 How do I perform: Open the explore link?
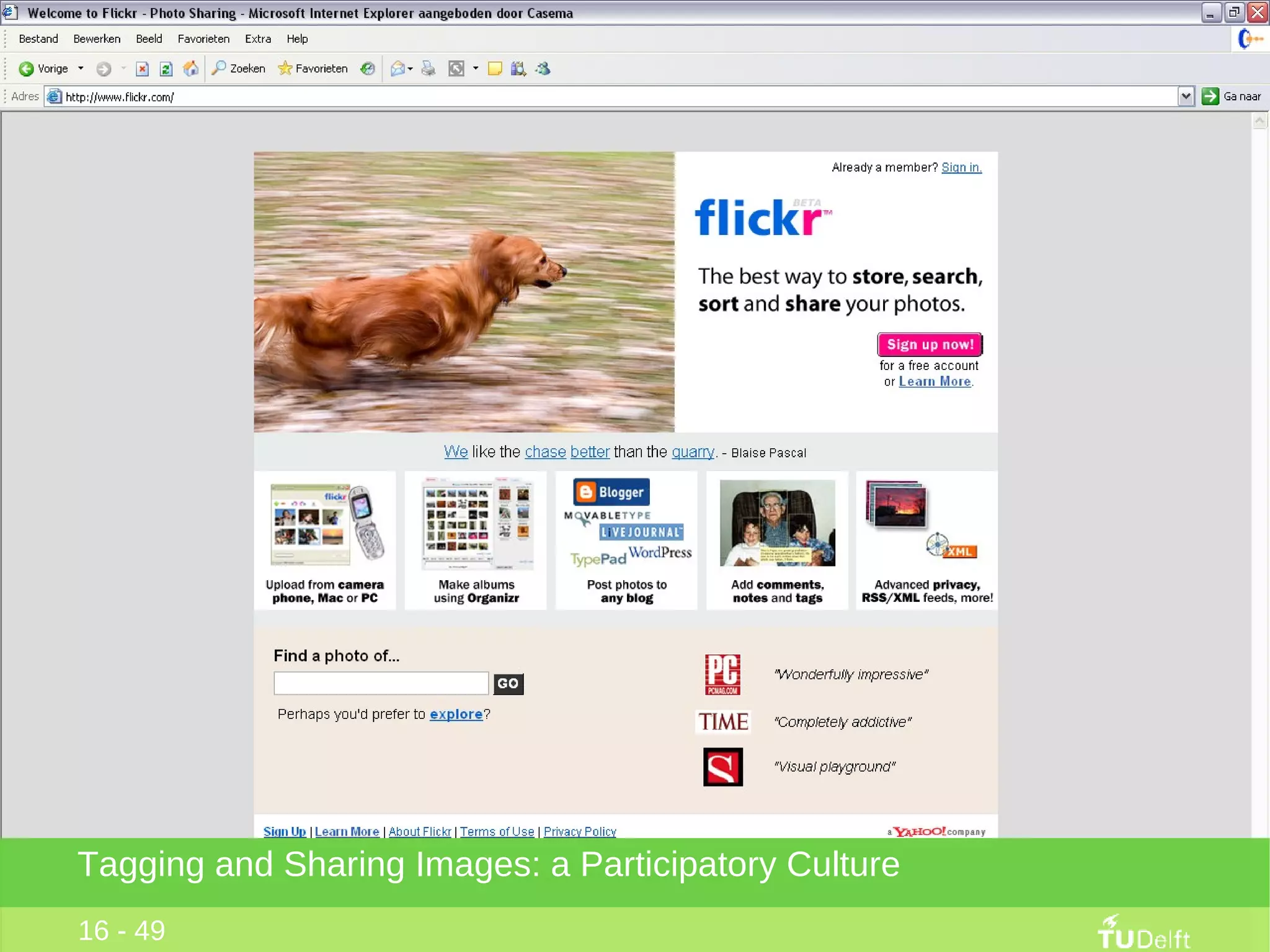[456, 715]
